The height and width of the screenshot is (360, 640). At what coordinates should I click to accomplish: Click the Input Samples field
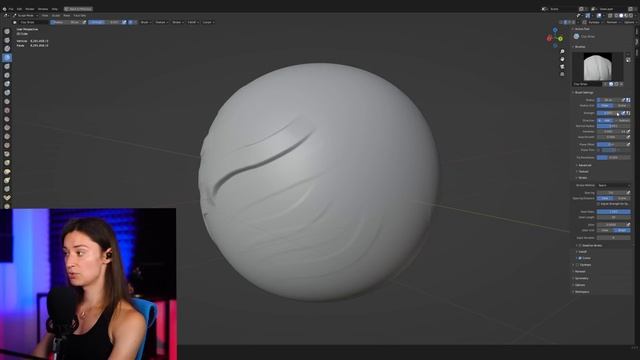pos(613,238)
